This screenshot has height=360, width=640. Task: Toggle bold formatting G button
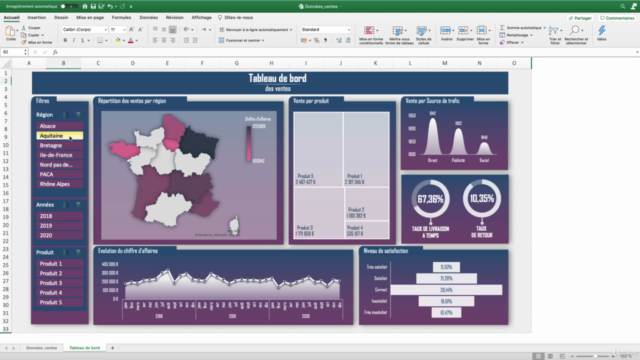click(65, 40)
